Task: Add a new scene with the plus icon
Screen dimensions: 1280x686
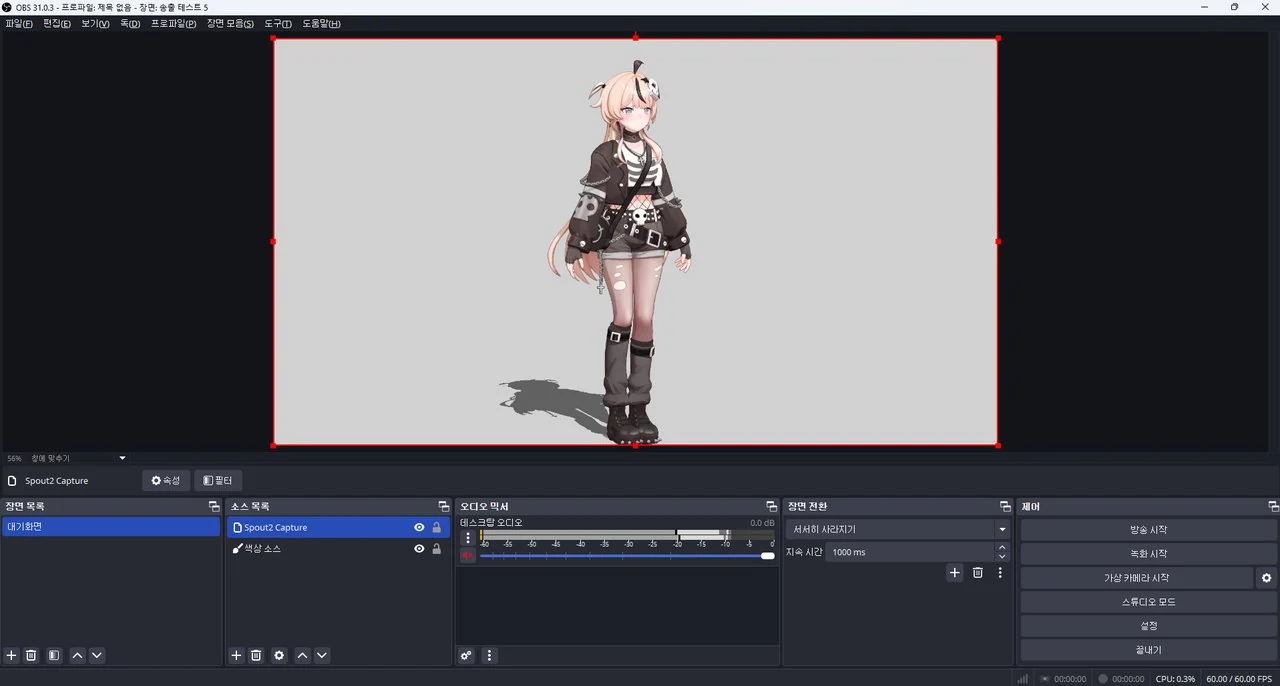Action: click(12, 655)
